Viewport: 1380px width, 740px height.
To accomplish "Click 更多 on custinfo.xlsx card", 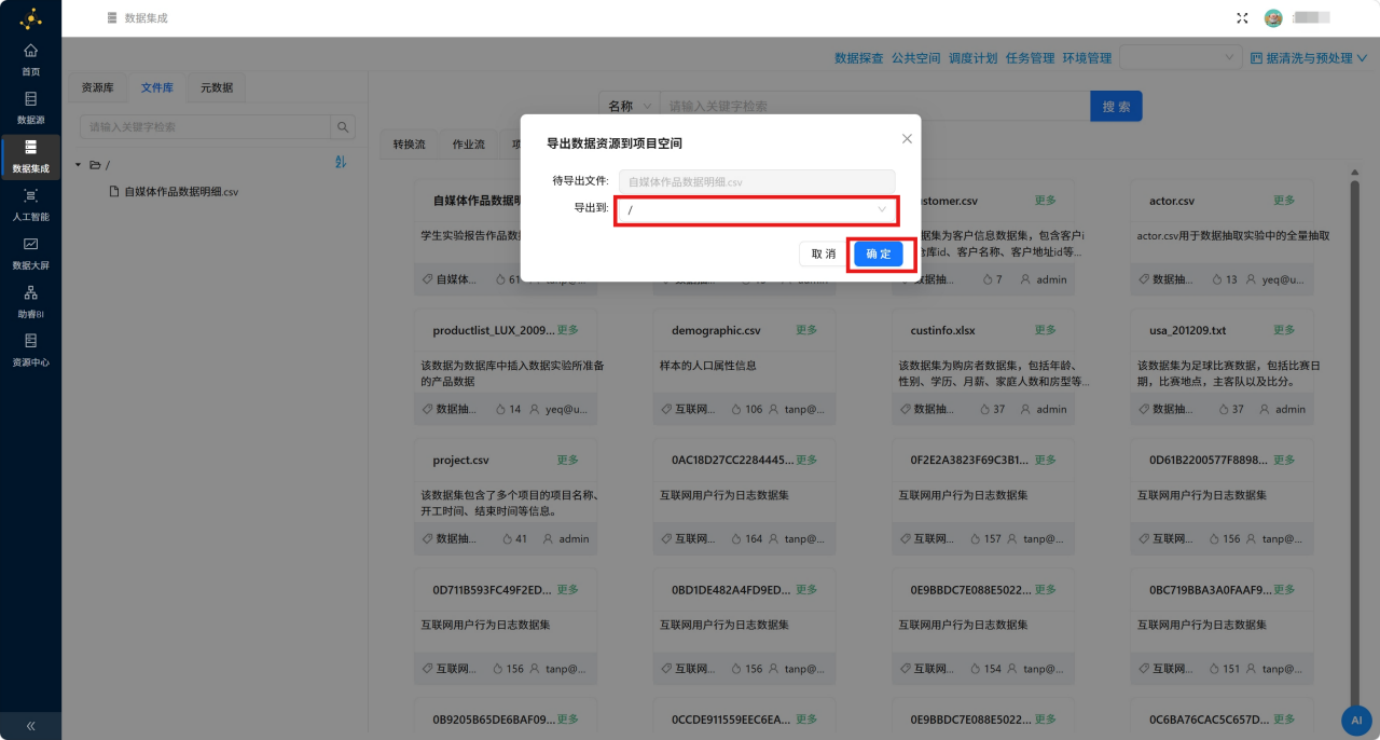I will tap(1046, 330).
